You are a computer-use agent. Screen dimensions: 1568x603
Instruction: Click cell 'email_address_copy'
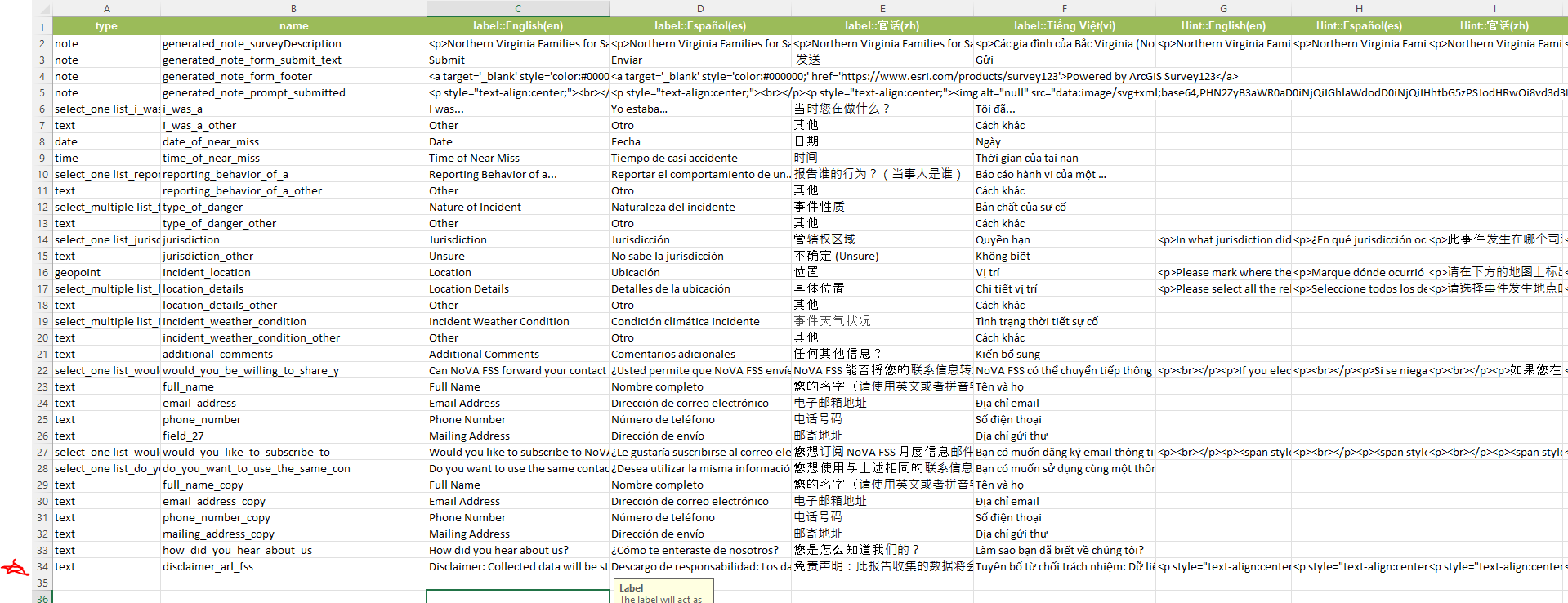point(293,501)
